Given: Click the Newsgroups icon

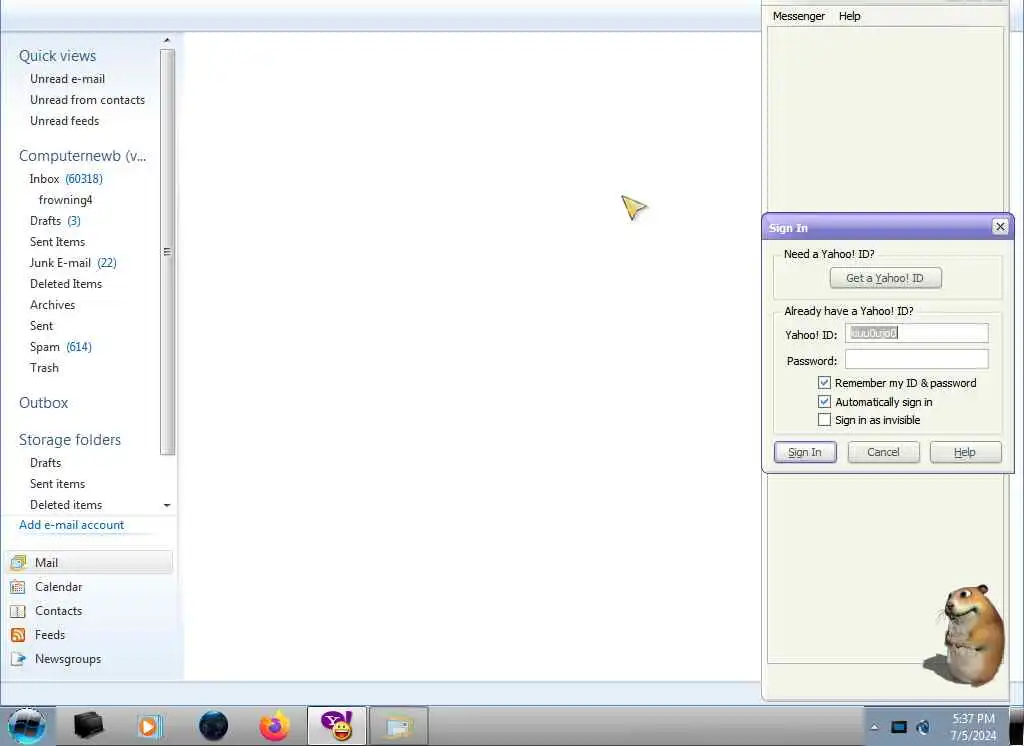Looking at the screenshot, I should tap(18, 659).
